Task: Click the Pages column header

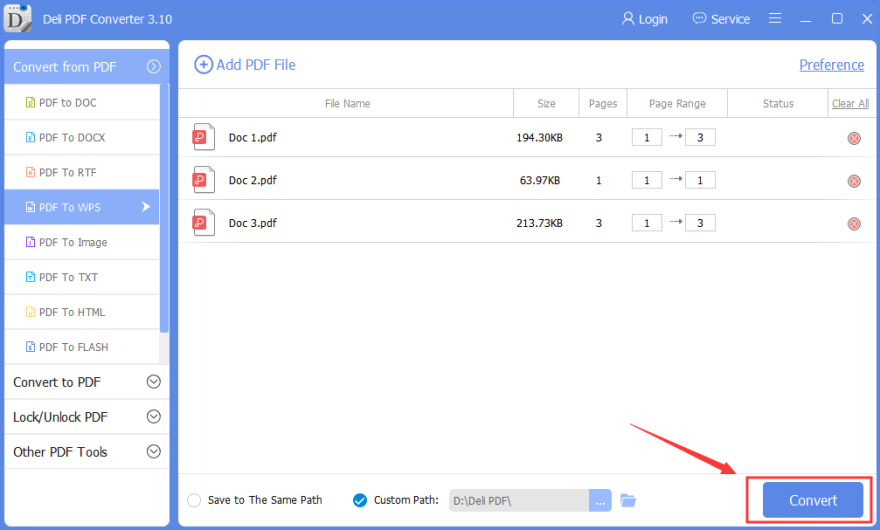Action: click(x=603, y=103)
